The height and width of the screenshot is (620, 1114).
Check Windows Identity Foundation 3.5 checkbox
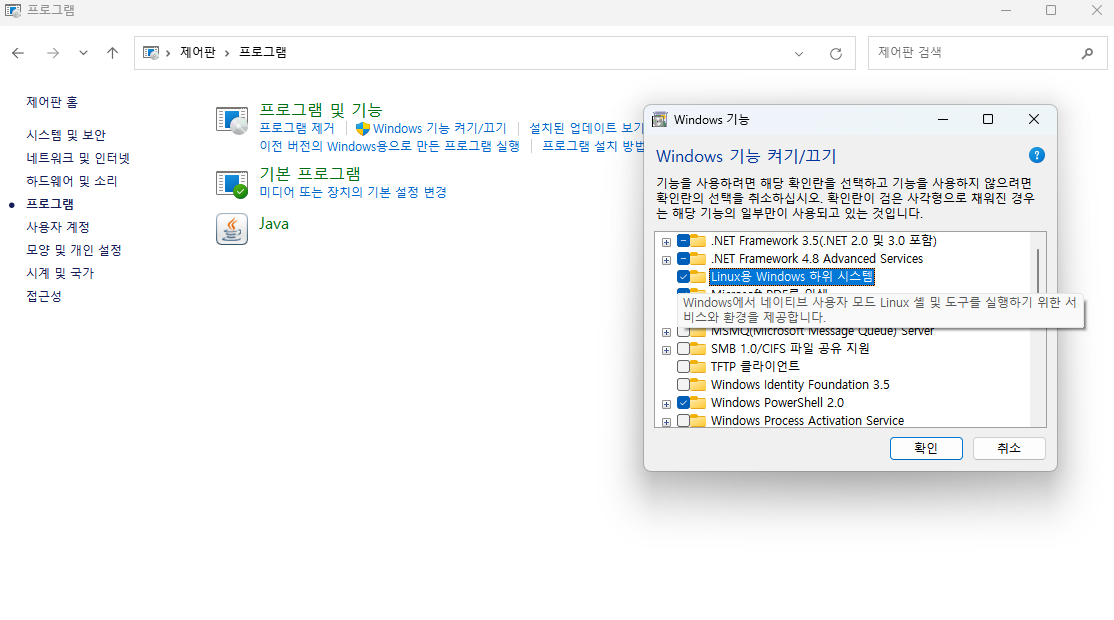[x=683, y=385]
